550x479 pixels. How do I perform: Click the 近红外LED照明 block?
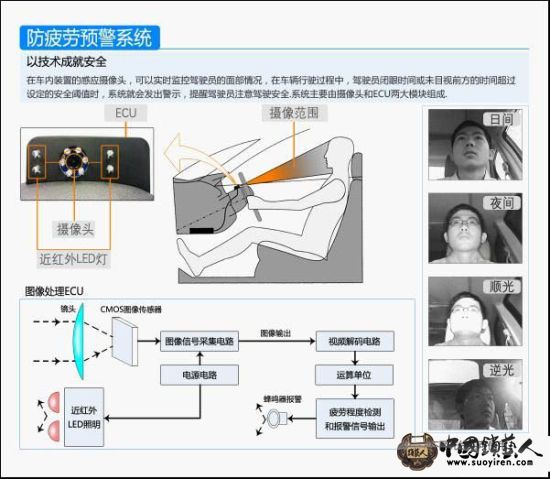coord(84,417)
